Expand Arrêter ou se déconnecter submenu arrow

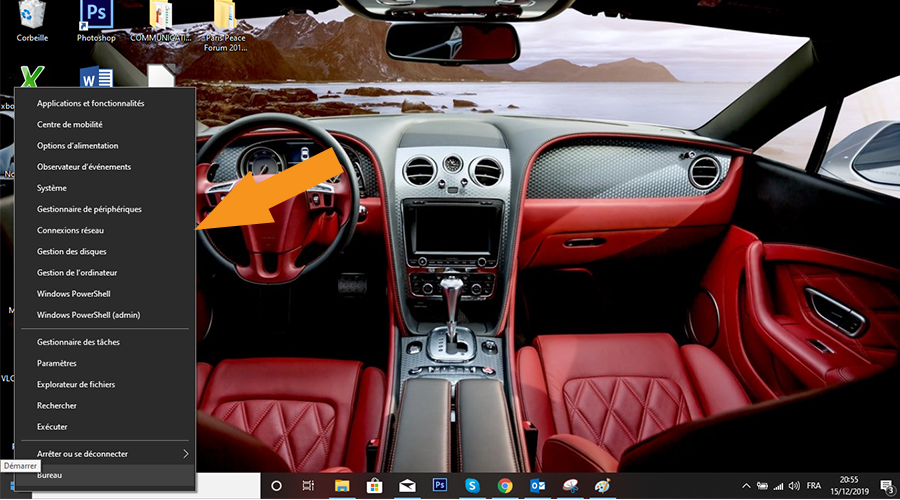185,454
